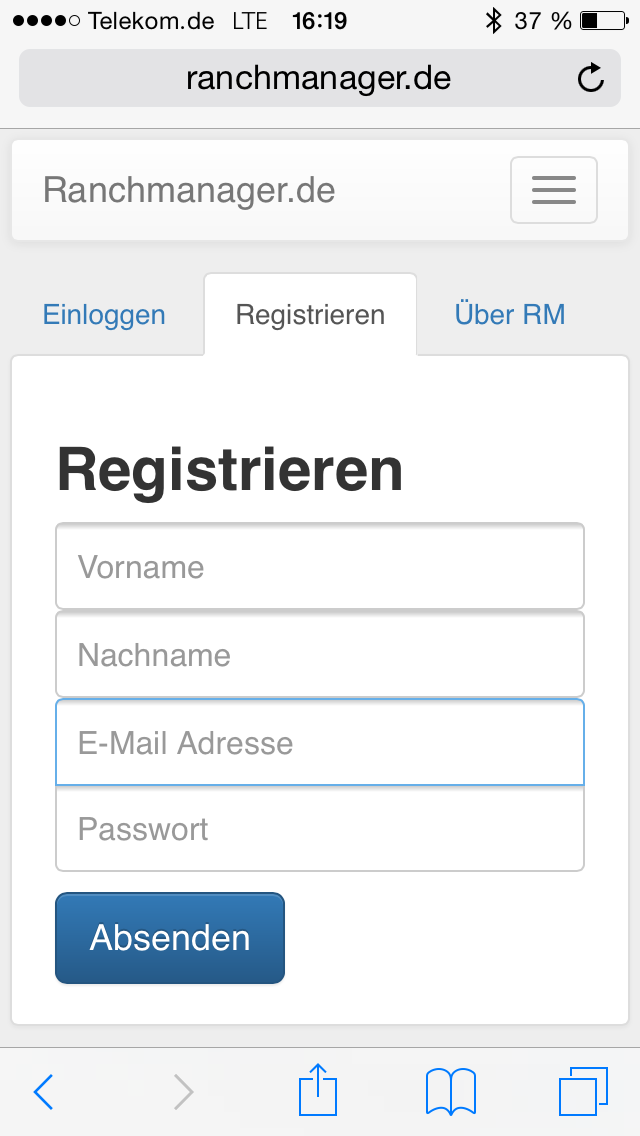Click into the E-Mail Adresse field
The height and width of the screenshot is (1136, 640).
(x=320, y=743)
